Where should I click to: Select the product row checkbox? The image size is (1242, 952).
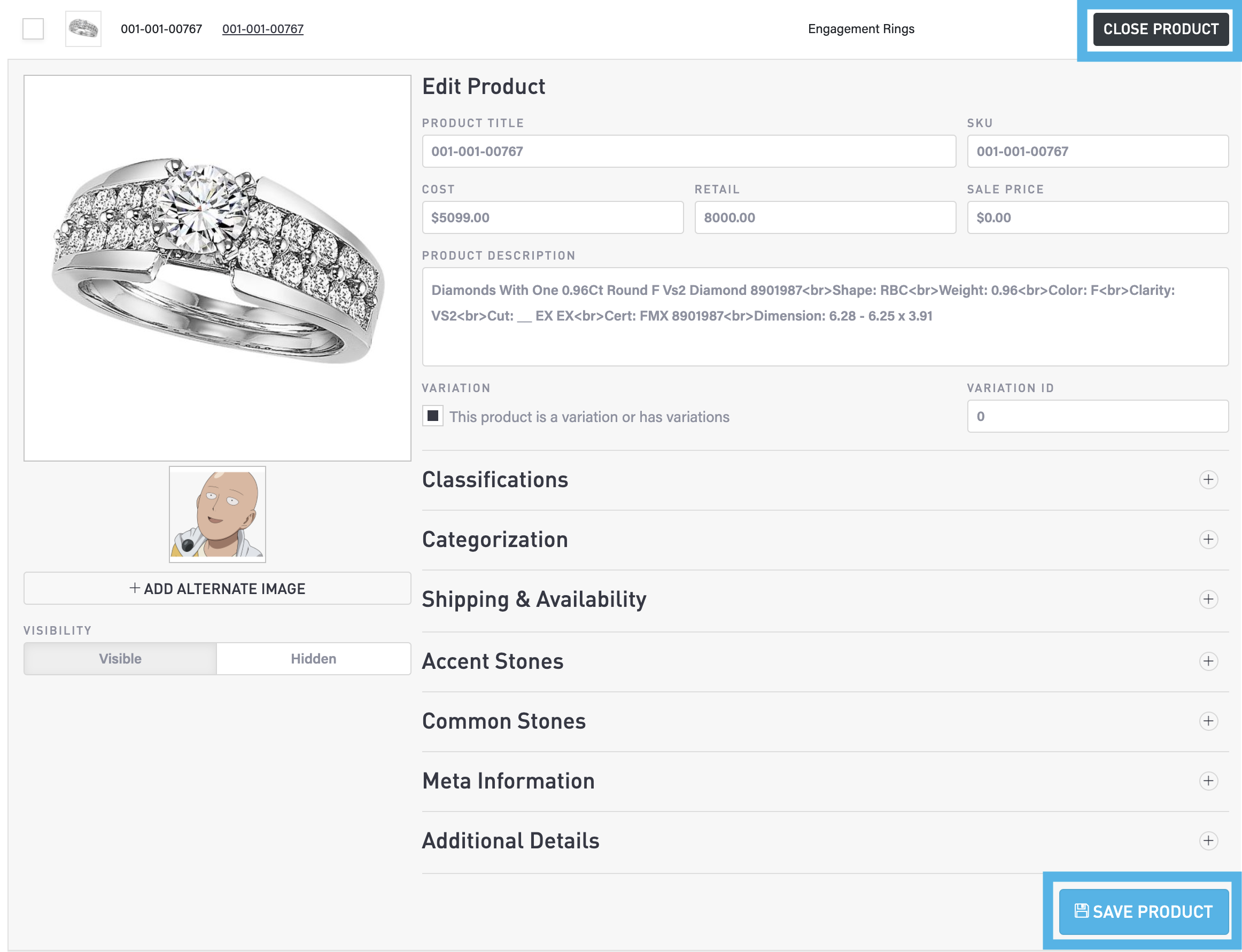pos(33,28)
